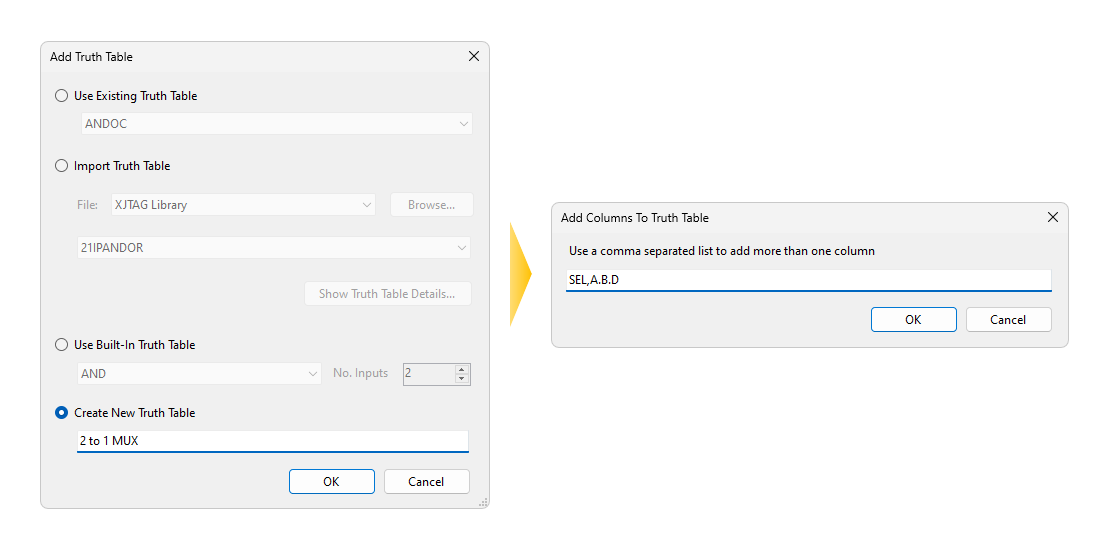Click the SEL,A,B,D column names field
Image resolution: width=1100 pixels, height=550 pixels.
808,280
